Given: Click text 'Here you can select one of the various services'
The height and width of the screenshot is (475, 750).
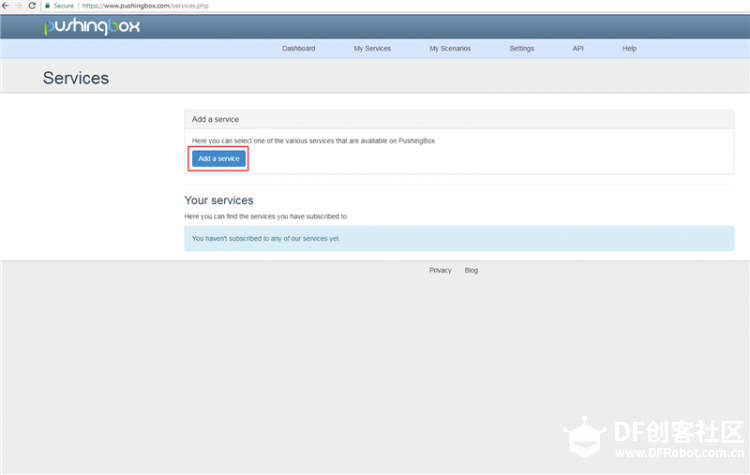Looking at the screenshot, I should point(314,141).
